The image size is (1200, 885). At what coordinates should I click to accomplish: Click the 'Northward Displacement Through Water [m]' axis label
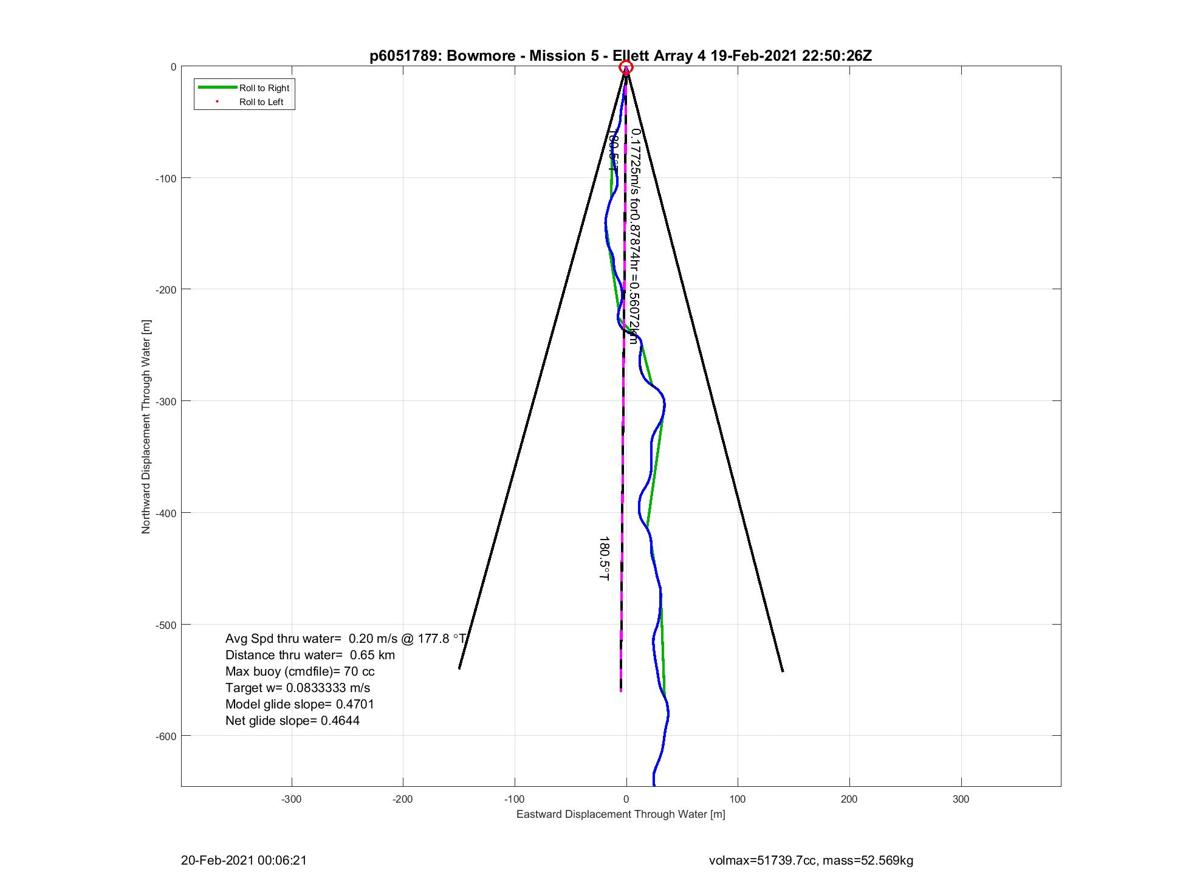point(146,427)
